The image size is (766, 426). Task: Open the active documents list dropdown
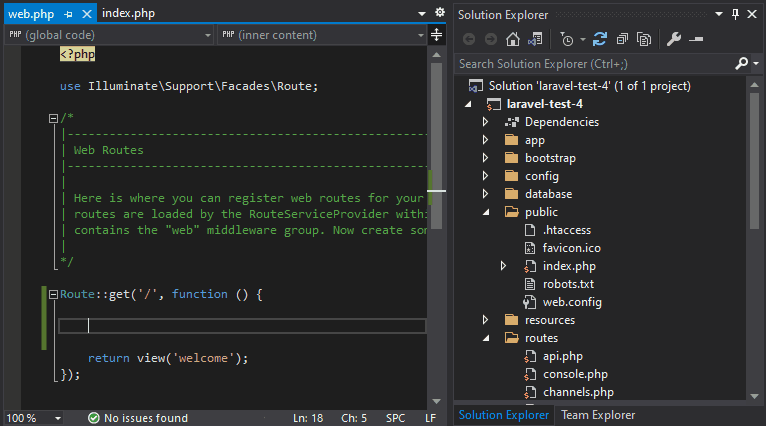[x=422, y=14]
